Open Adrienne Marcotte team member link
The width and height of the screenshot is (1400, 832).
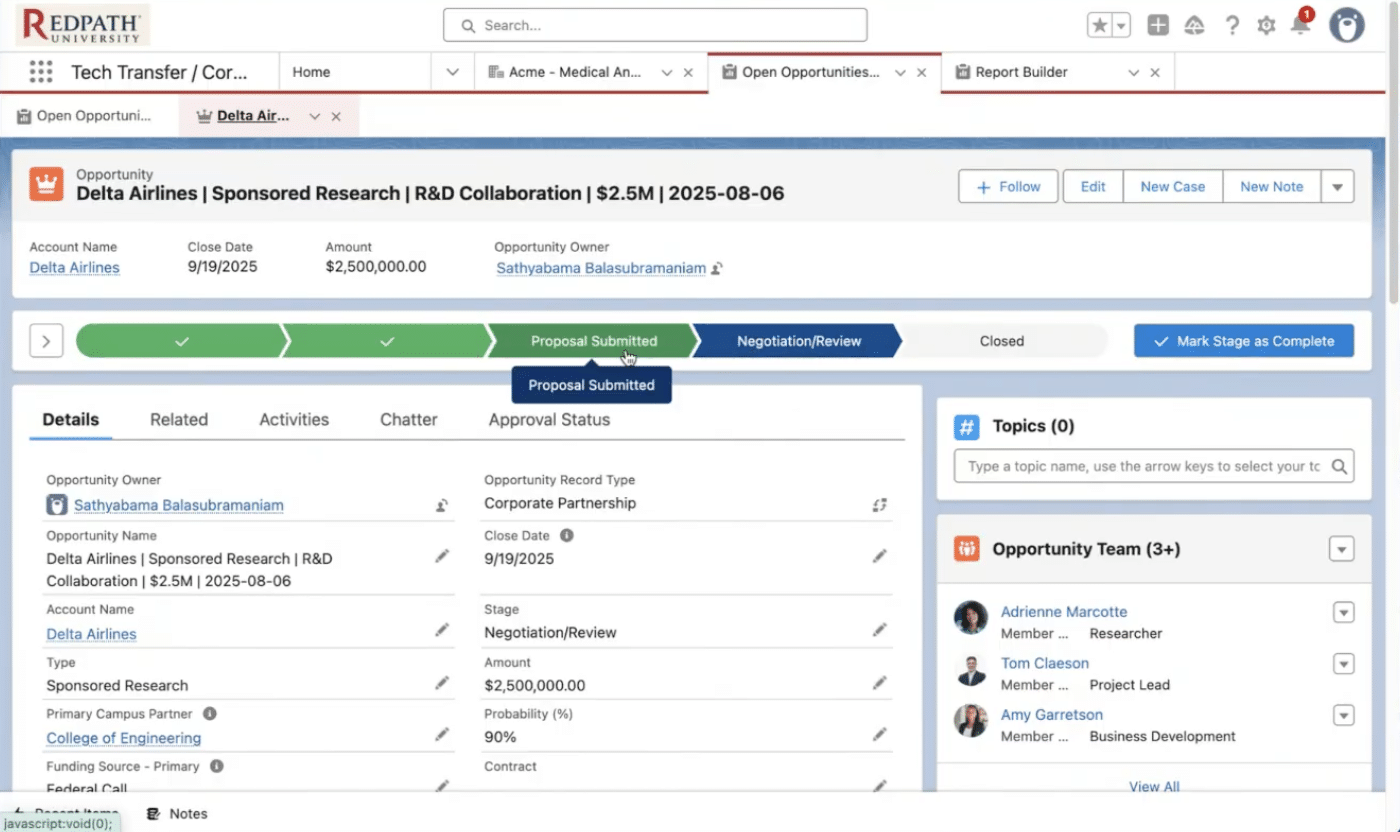tap(1064, 611)
